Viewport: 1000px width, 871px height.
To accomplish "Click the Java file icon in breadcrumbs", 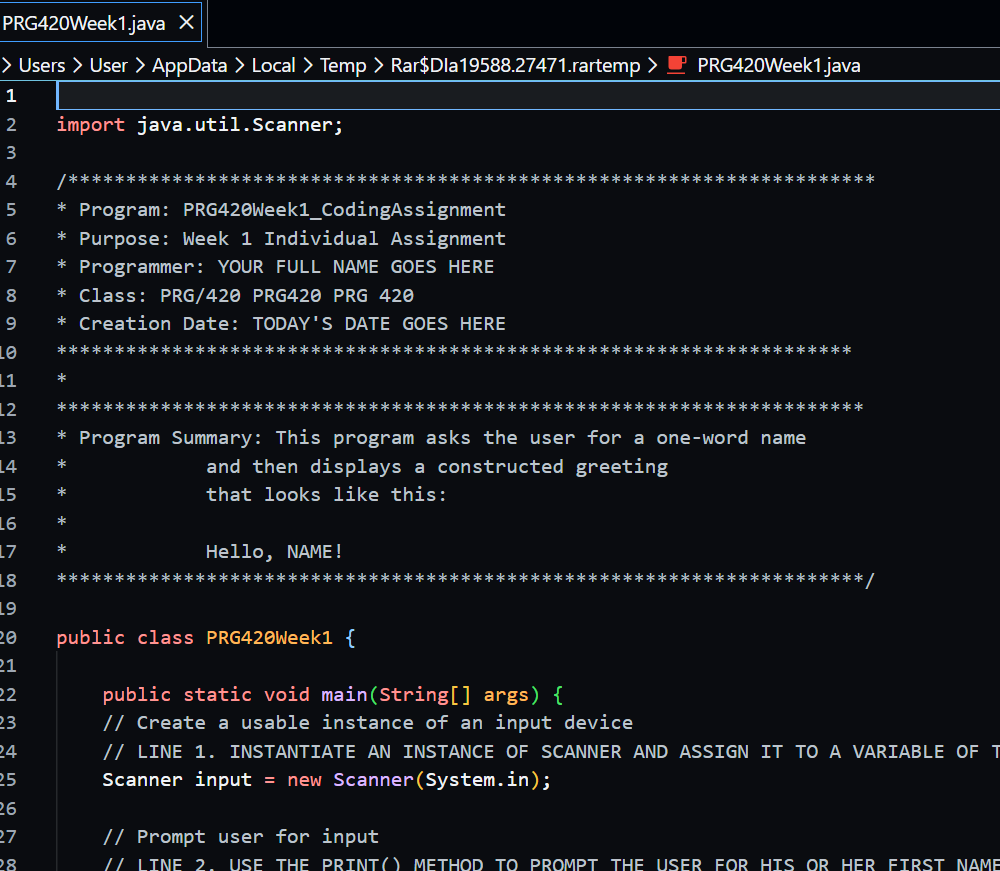I will [677, 65].
